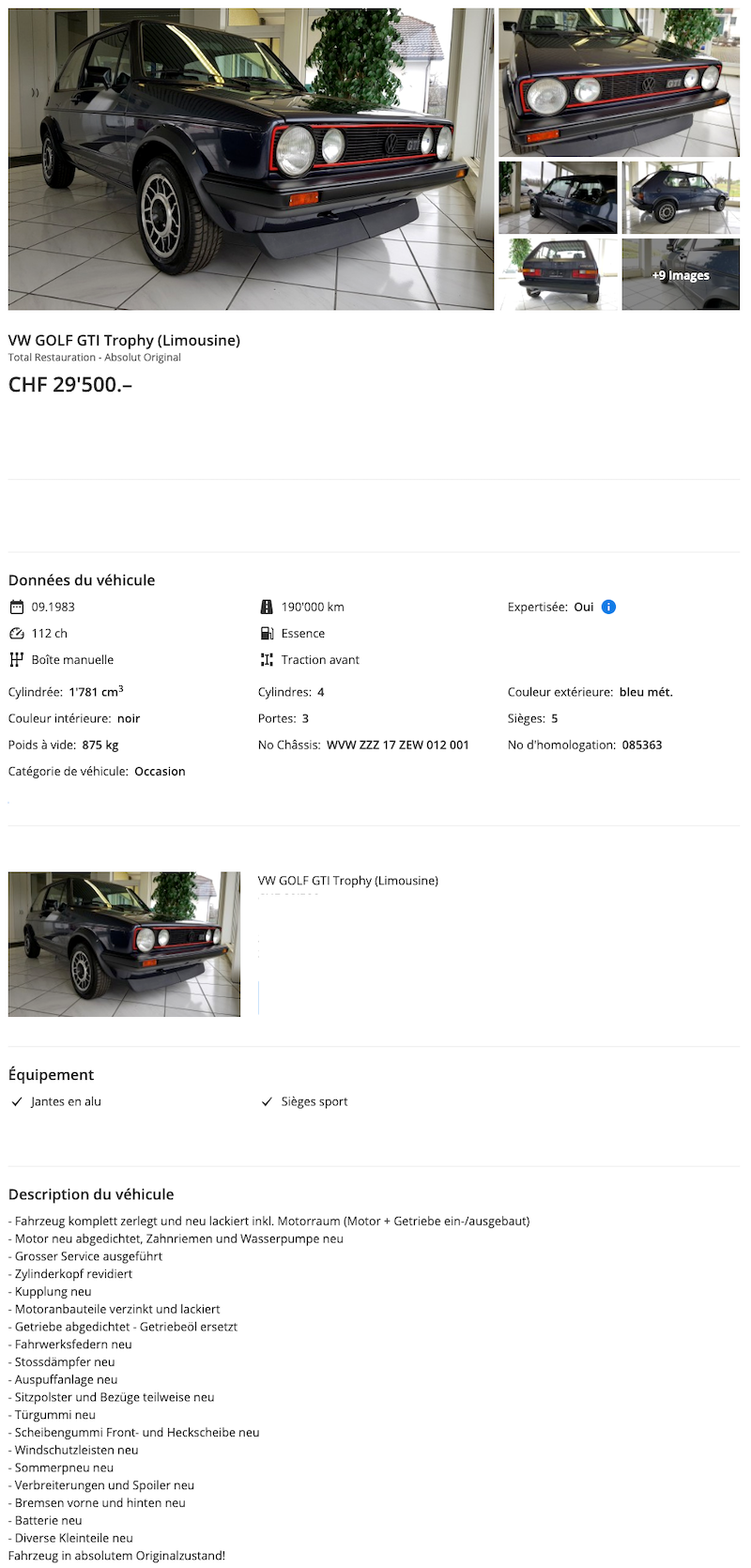Click the price CHF 29'500.–
Screen dimensions: 751x1568
[70, 384]
